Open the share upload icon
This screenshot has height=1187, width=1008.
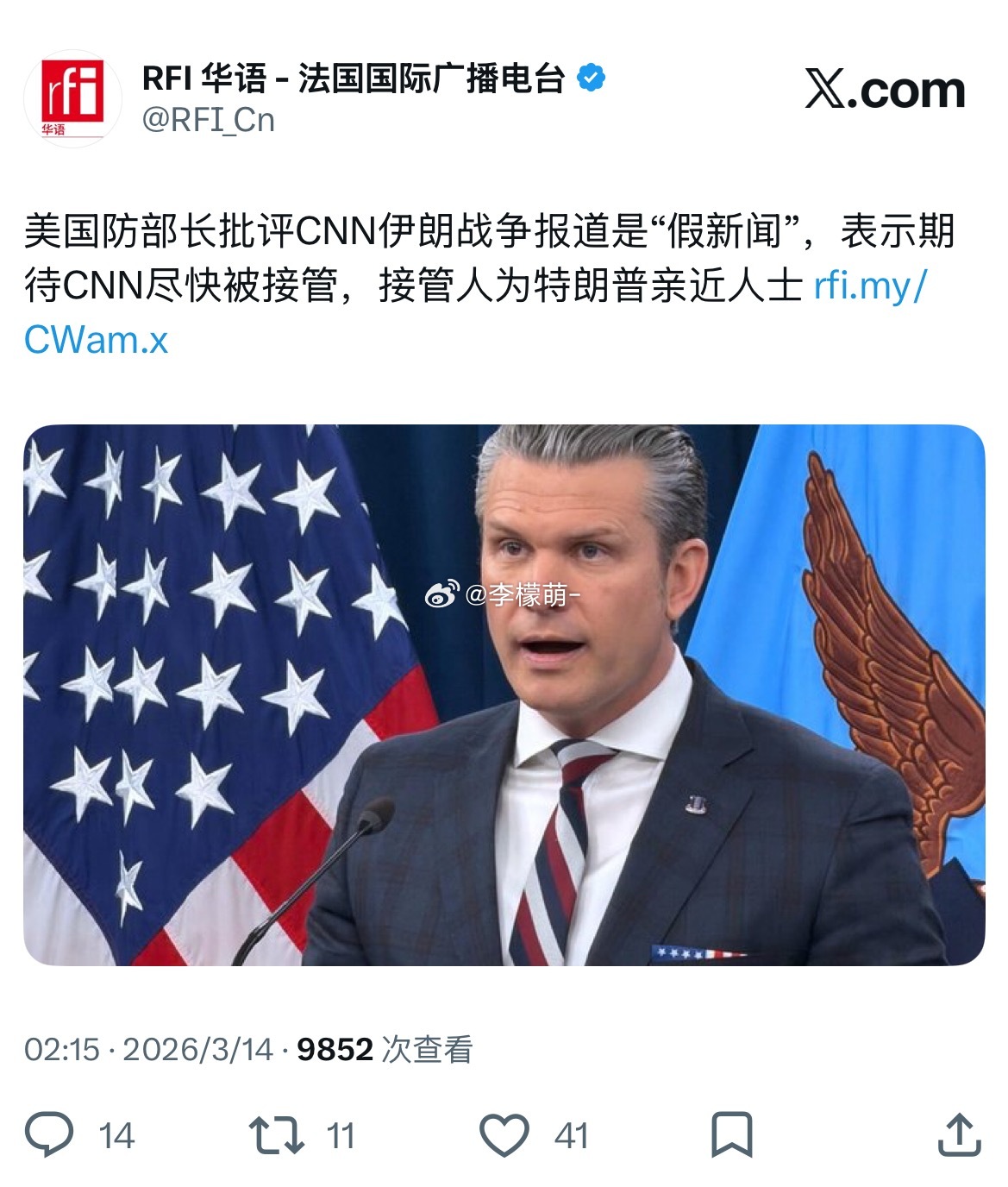tap(960, 1134)
